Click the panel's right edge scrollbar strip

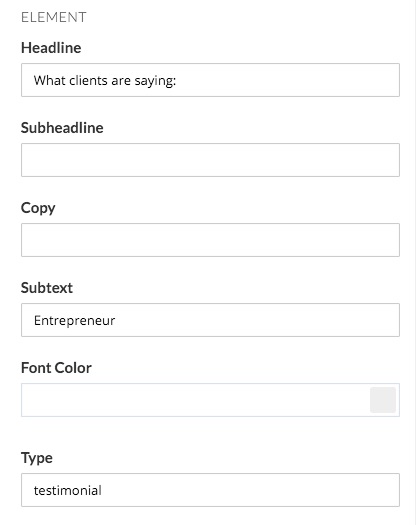(414, 262)
